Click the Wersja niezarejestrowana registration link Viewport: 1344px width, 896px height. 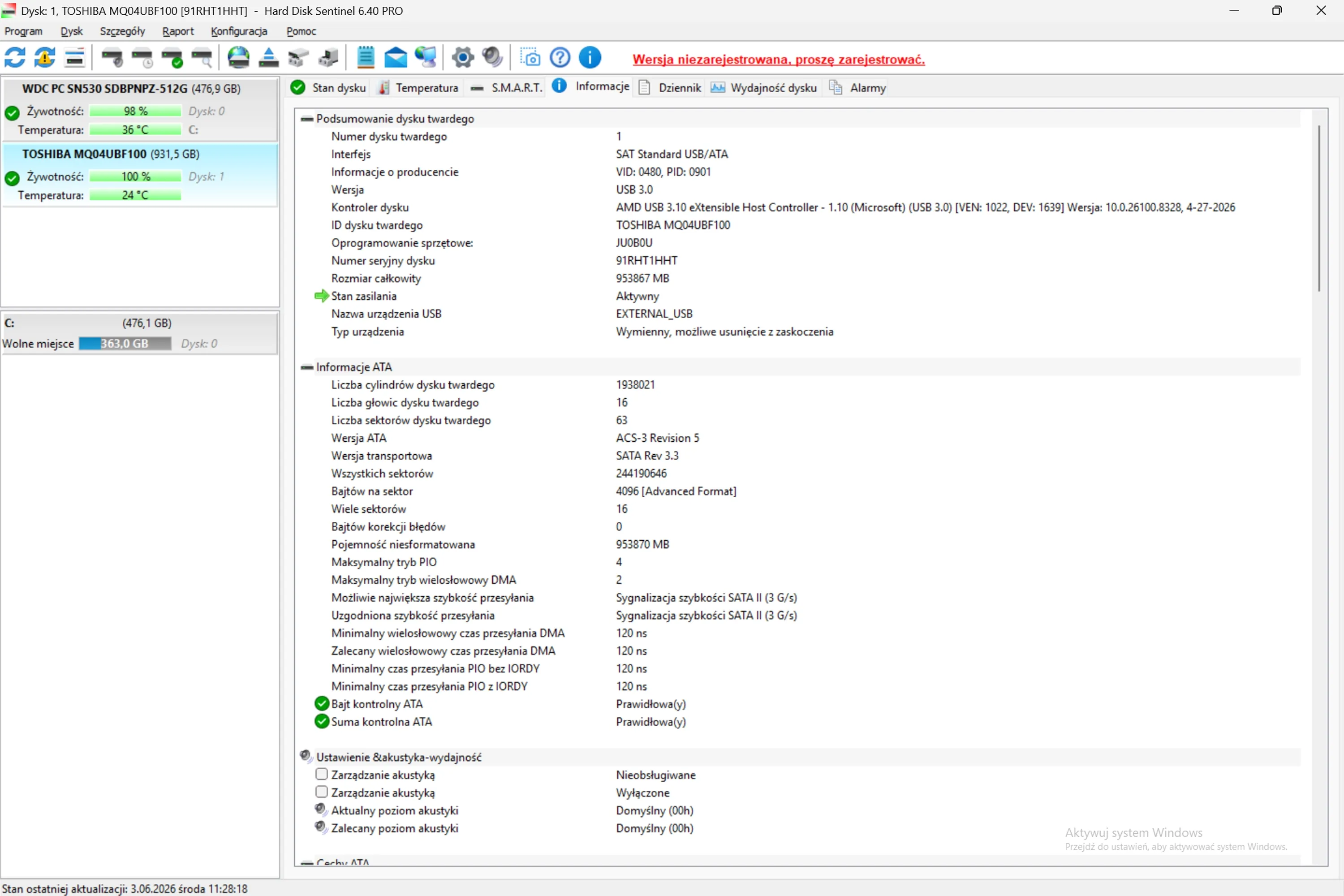click(779, 60)
